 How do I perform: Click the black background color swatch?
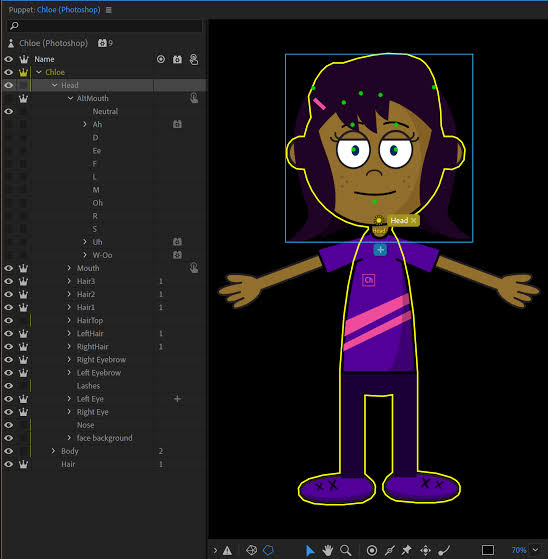point(488,550)
